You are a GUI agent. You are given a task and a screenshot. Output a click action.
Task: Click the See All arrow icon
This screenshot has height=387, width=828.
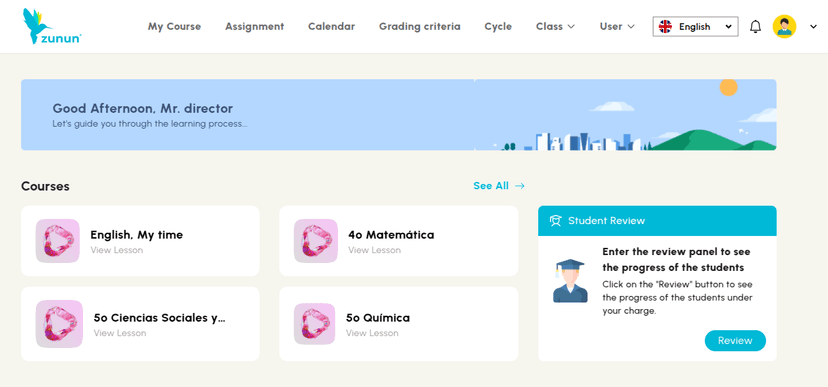click(x=520, y=186)
